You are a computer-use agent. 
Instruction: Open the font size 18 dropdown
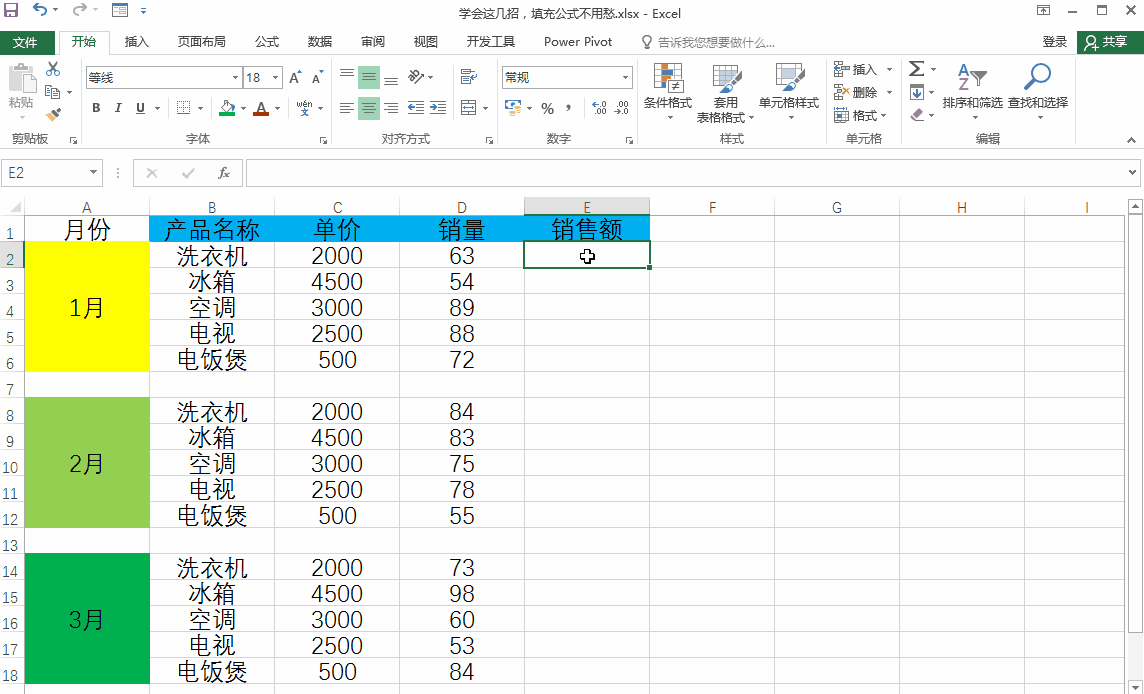click(276, 77)
